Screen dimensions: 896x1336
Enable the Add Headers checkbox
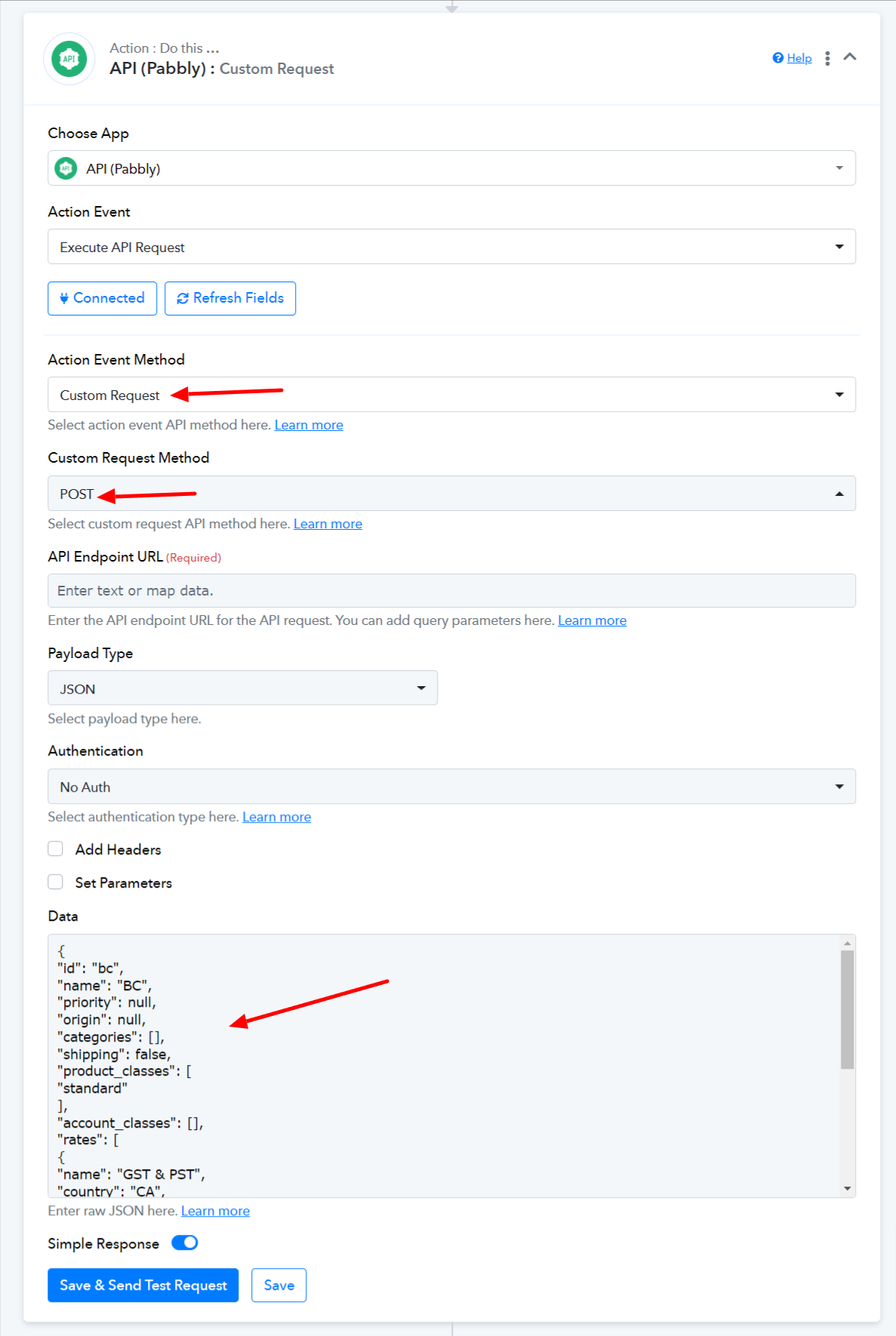pyautogui.click(x=55, y=849)
